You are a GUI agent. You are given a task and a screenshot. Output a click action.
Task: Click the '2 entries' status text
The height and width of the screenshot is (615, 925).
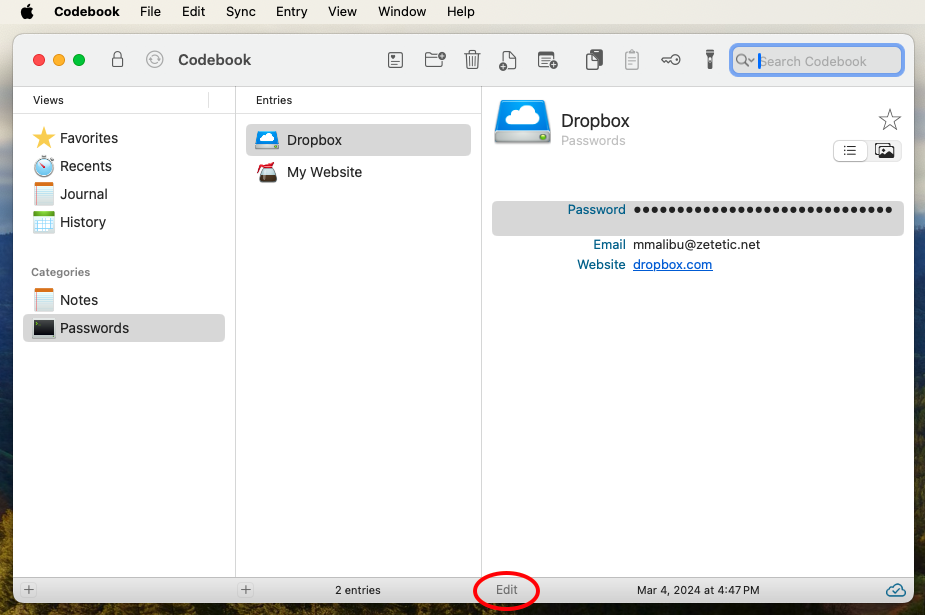point(358,590)
